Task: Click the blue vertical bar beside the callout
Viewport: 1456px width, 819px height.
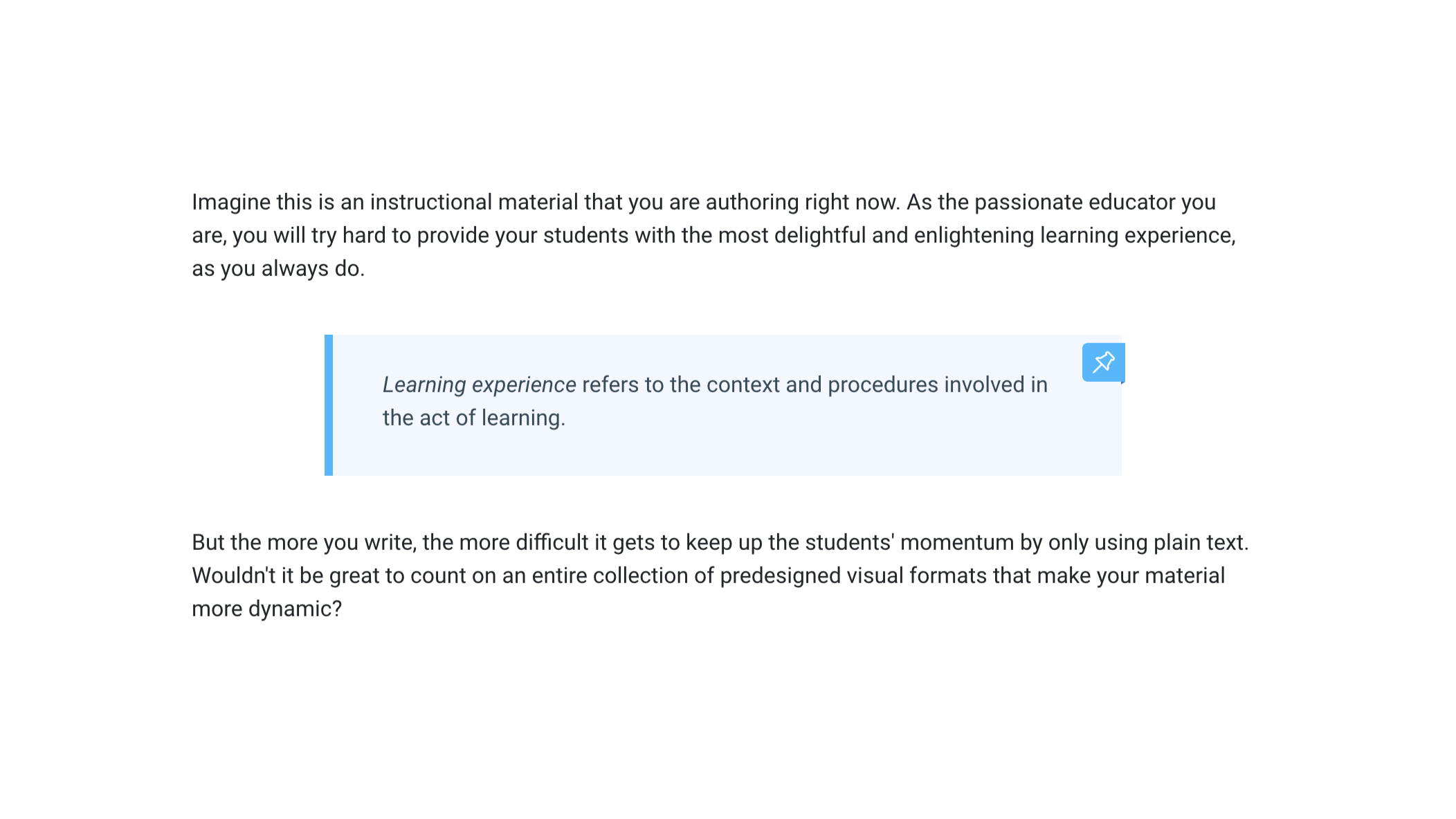Action: [x=329, y=405]
